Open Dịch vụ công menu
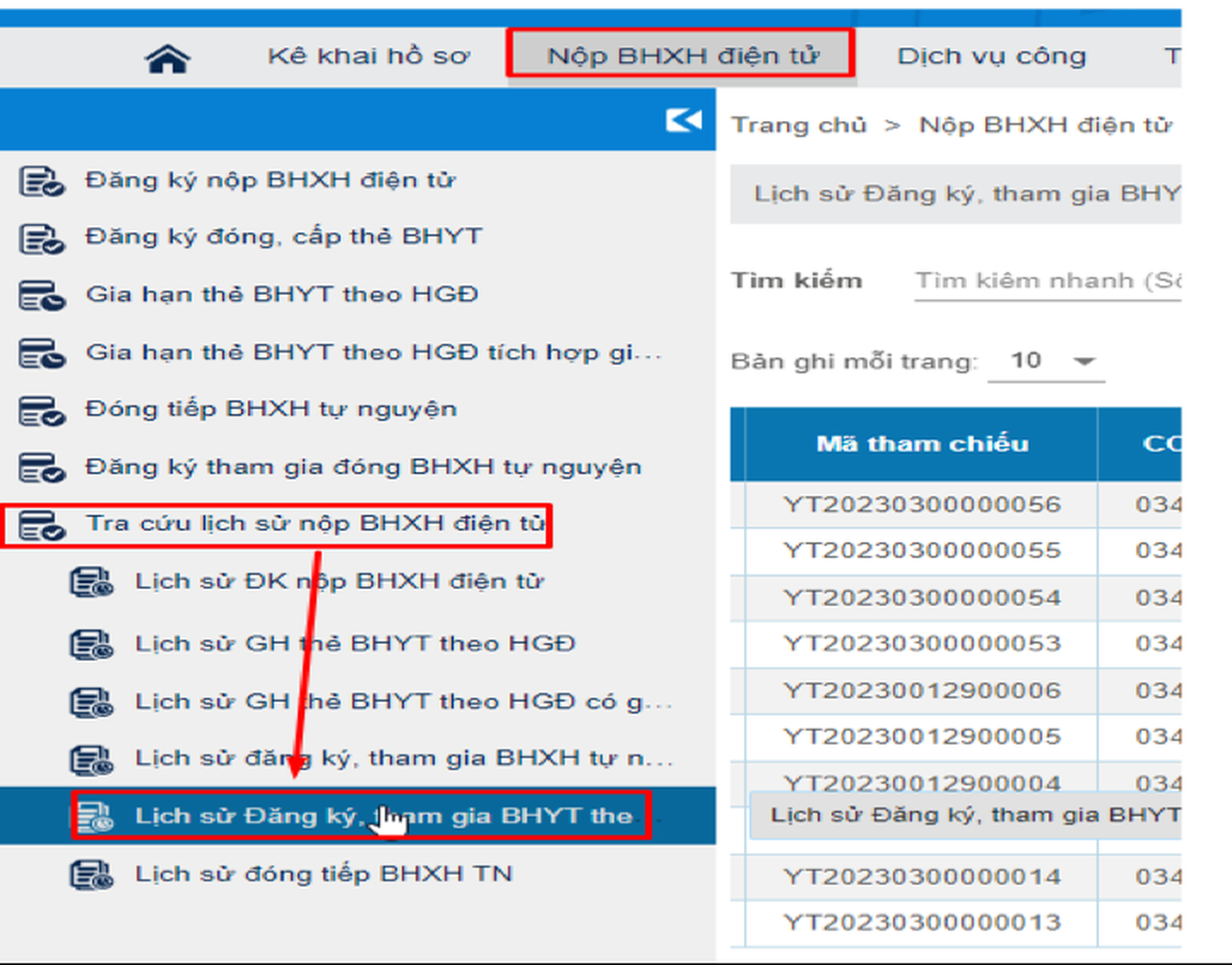The width and height of the screenshot is (1232, 965). click(991, 56)
